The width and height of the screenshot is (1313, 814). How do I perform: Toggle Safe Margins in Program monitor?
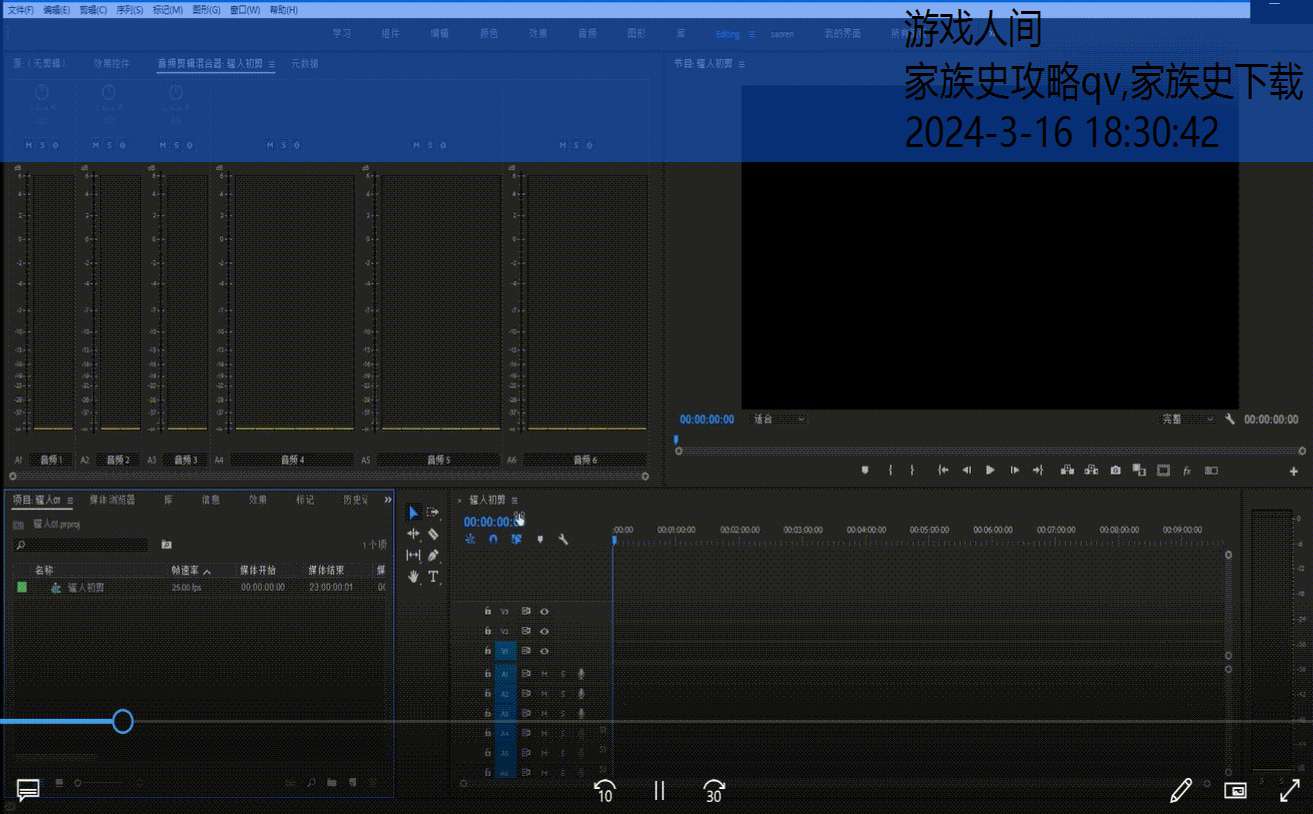(1163, 470)
